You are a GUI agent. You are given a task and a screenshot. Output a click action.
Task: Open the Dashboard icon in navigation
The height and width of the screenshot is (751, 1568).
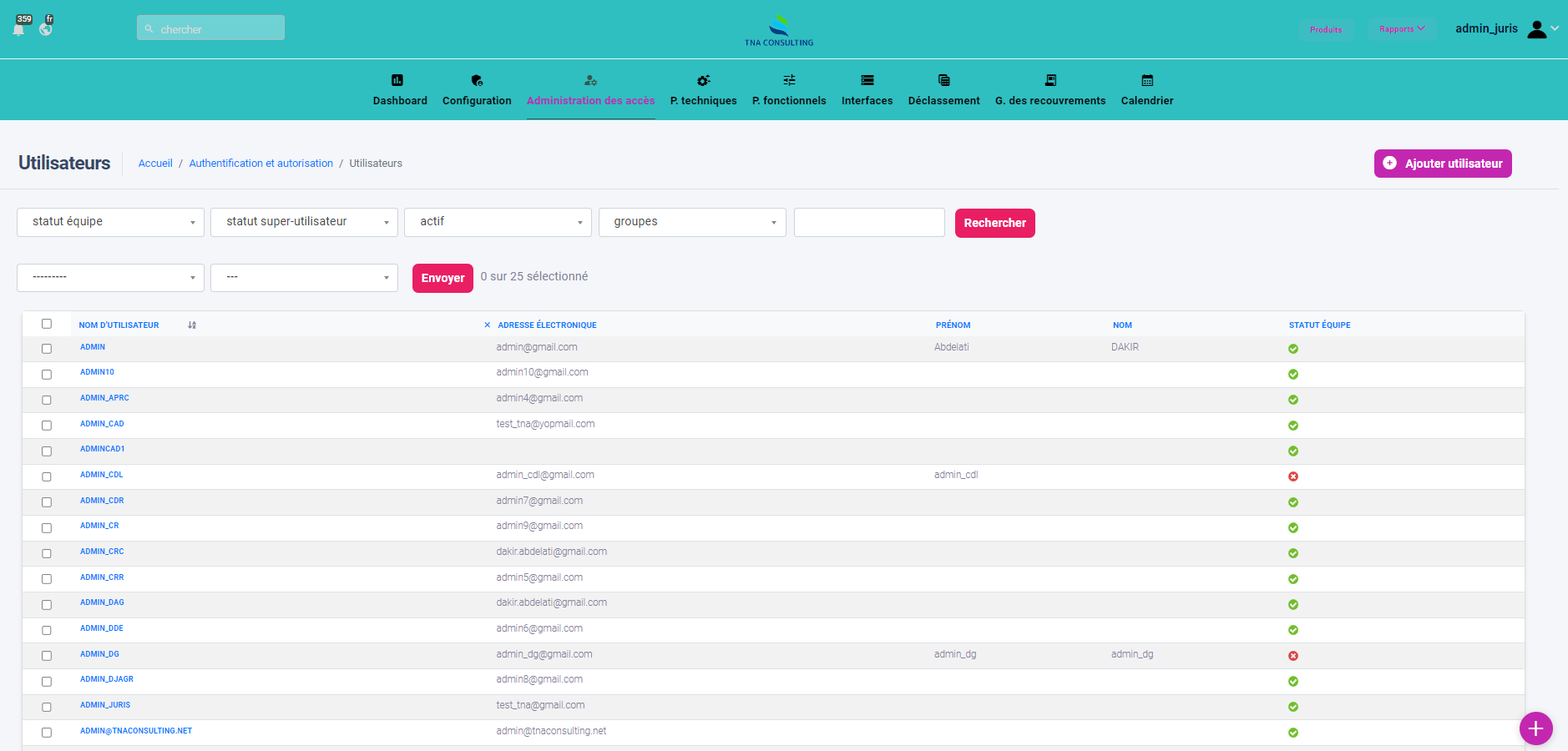(397, 81)
